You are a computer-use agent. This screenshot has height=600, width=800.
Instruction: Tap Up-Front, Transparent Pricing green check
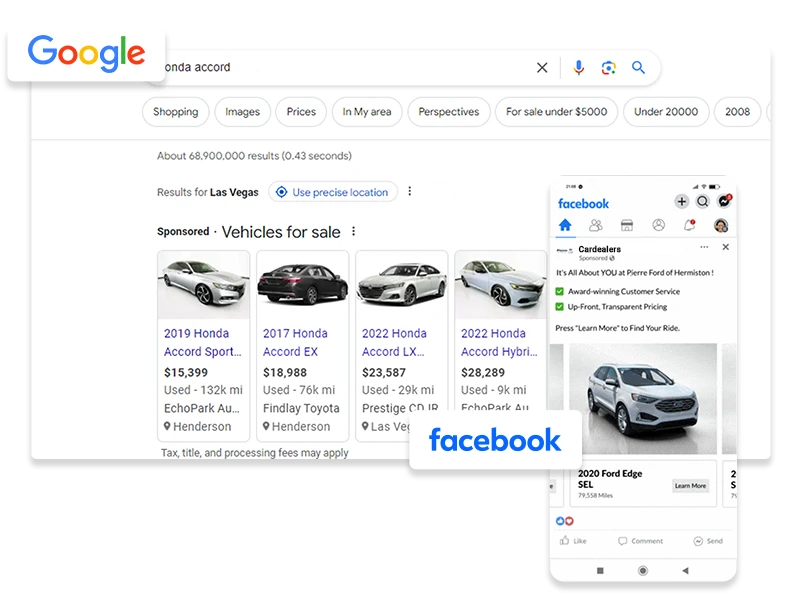tap(559, 307)
